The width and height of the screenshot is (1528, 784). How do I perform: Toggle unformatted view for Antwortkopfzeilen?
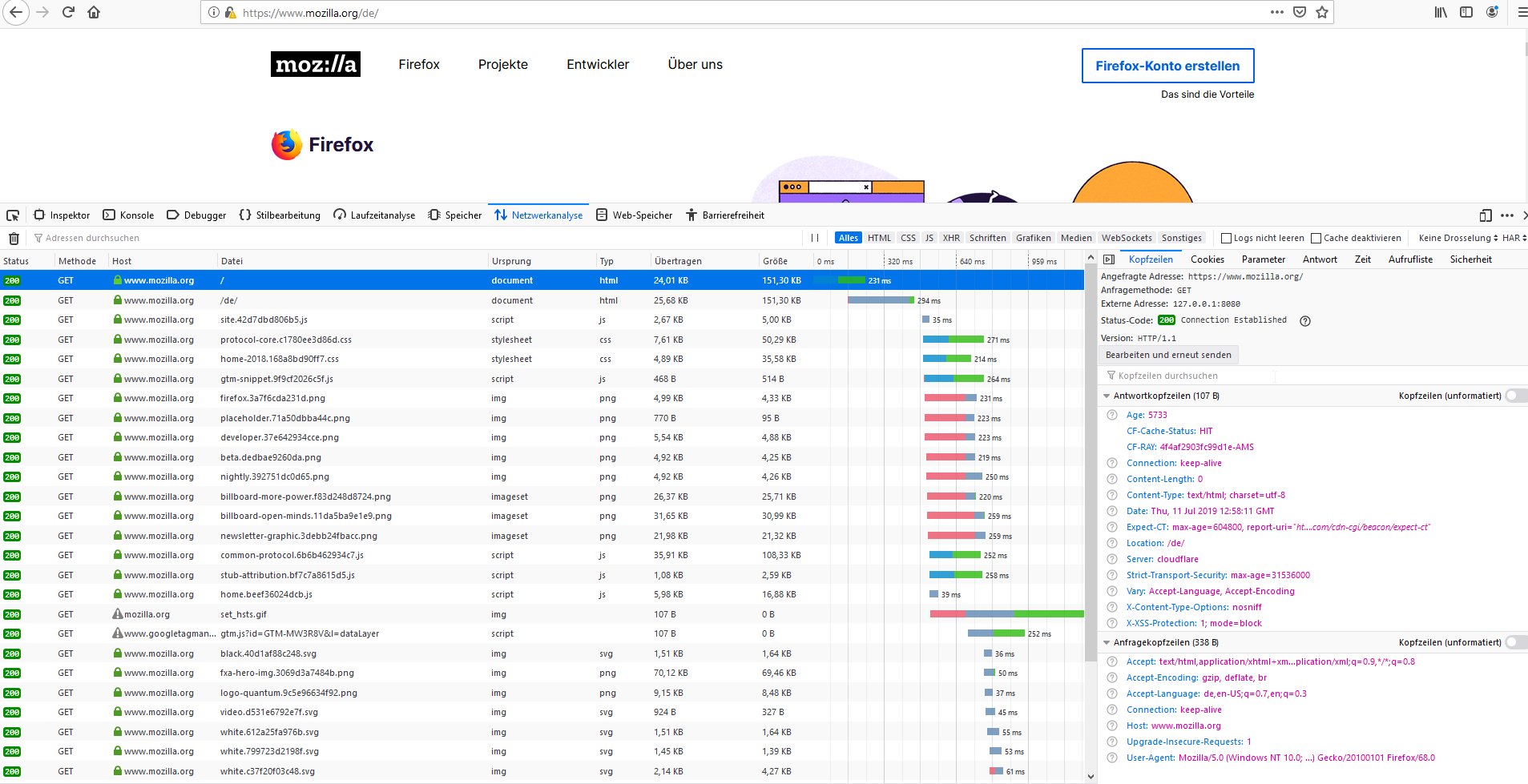(1516, 396)
